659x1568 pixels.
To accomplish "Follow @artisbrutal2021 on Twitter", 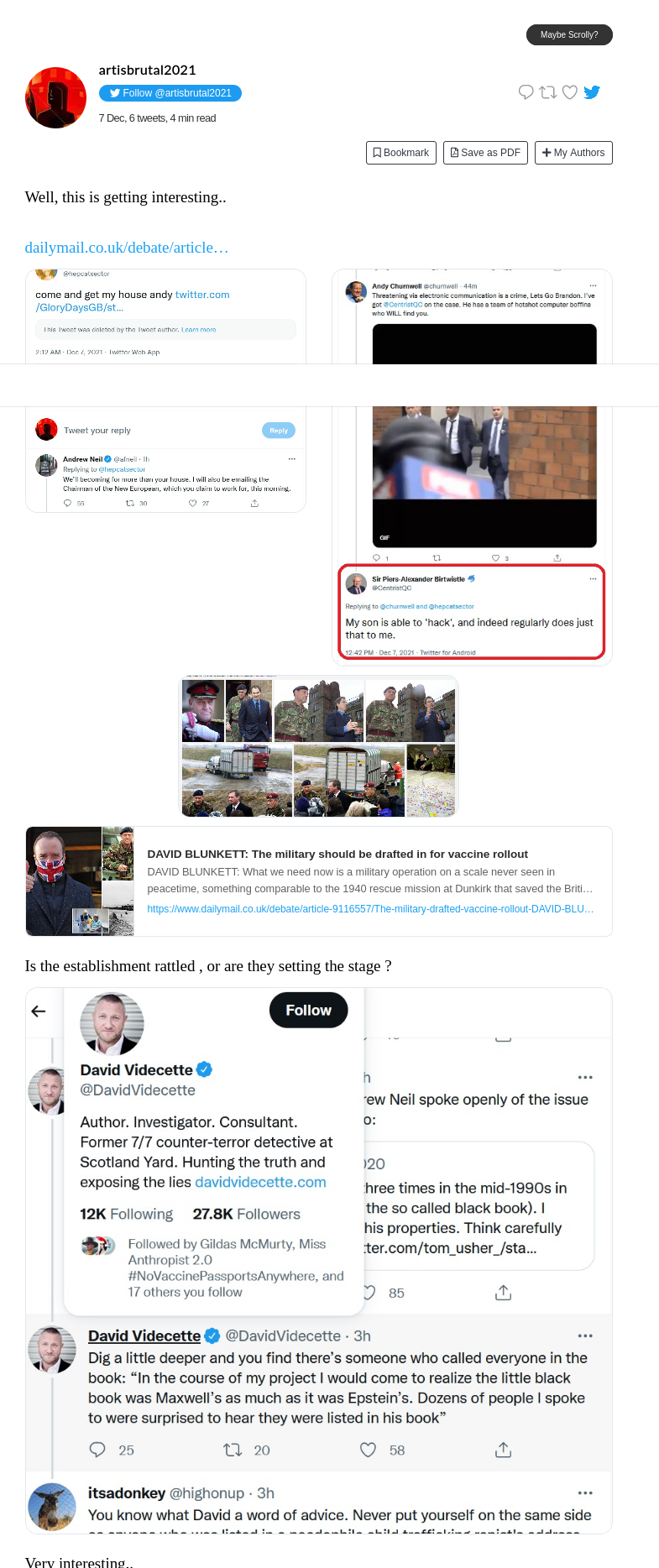I will [x=170, y=93].
